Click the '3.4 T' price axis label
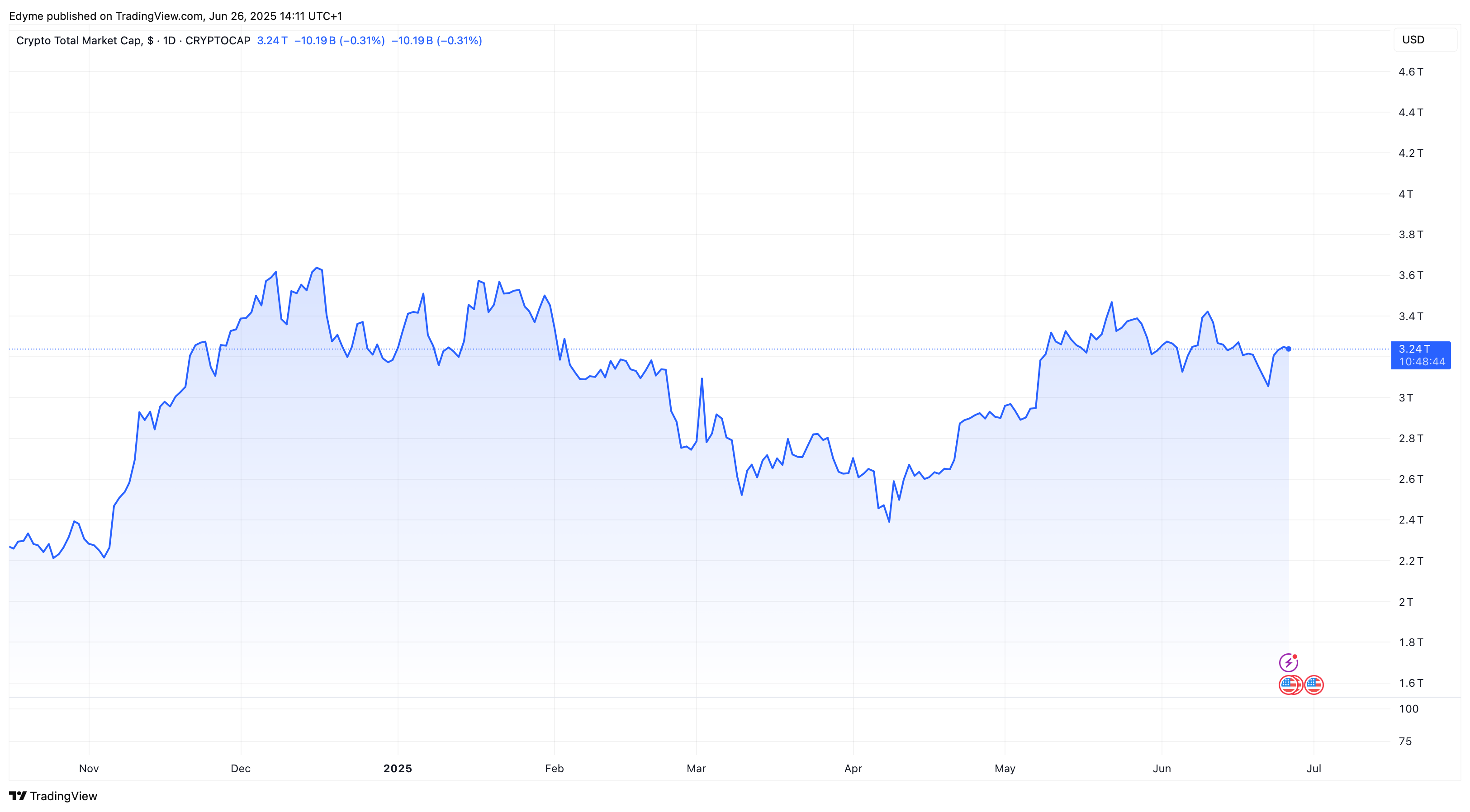 [x=1411, y=316]
